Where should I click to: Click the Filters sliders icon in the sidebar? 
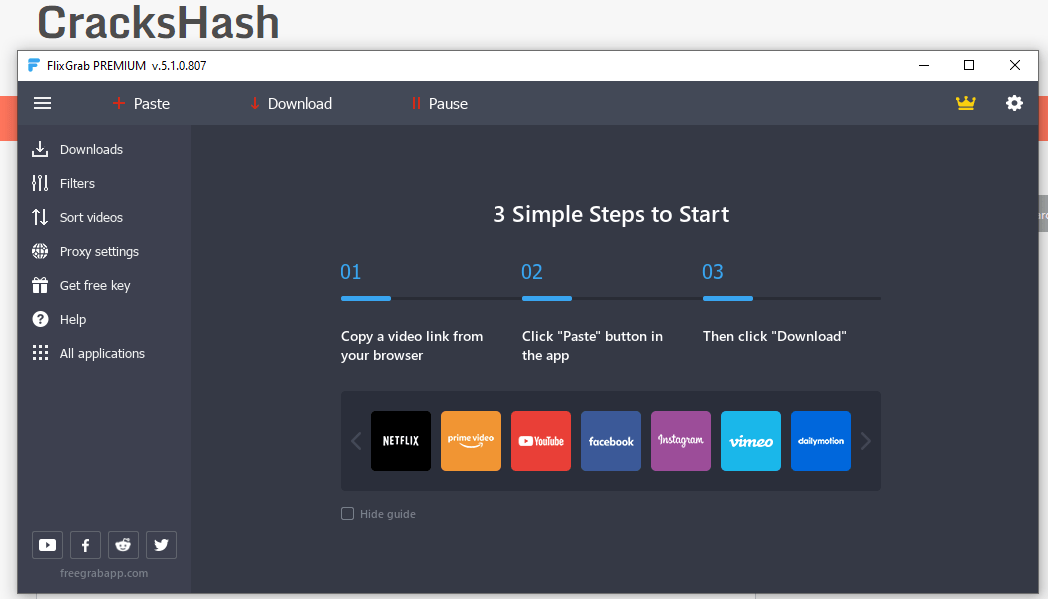tap(40, 183)
